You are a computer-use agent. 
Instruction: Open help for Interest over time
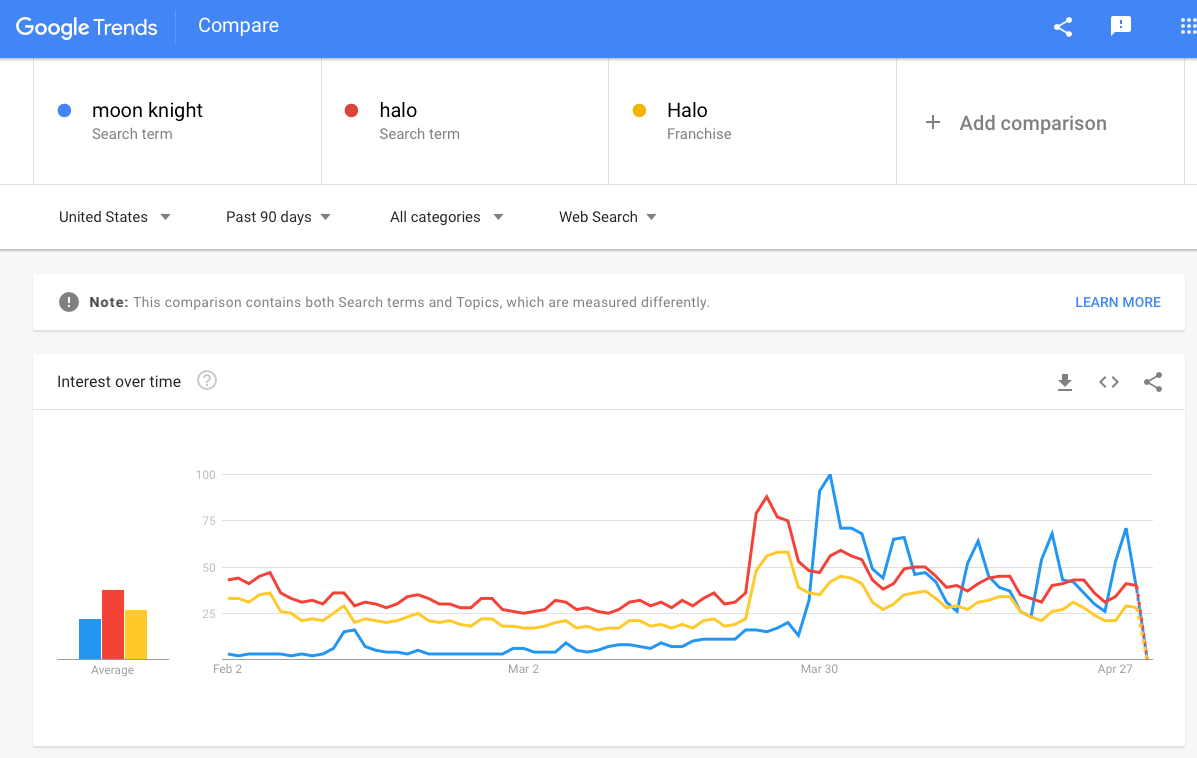(x=207, y=380)
